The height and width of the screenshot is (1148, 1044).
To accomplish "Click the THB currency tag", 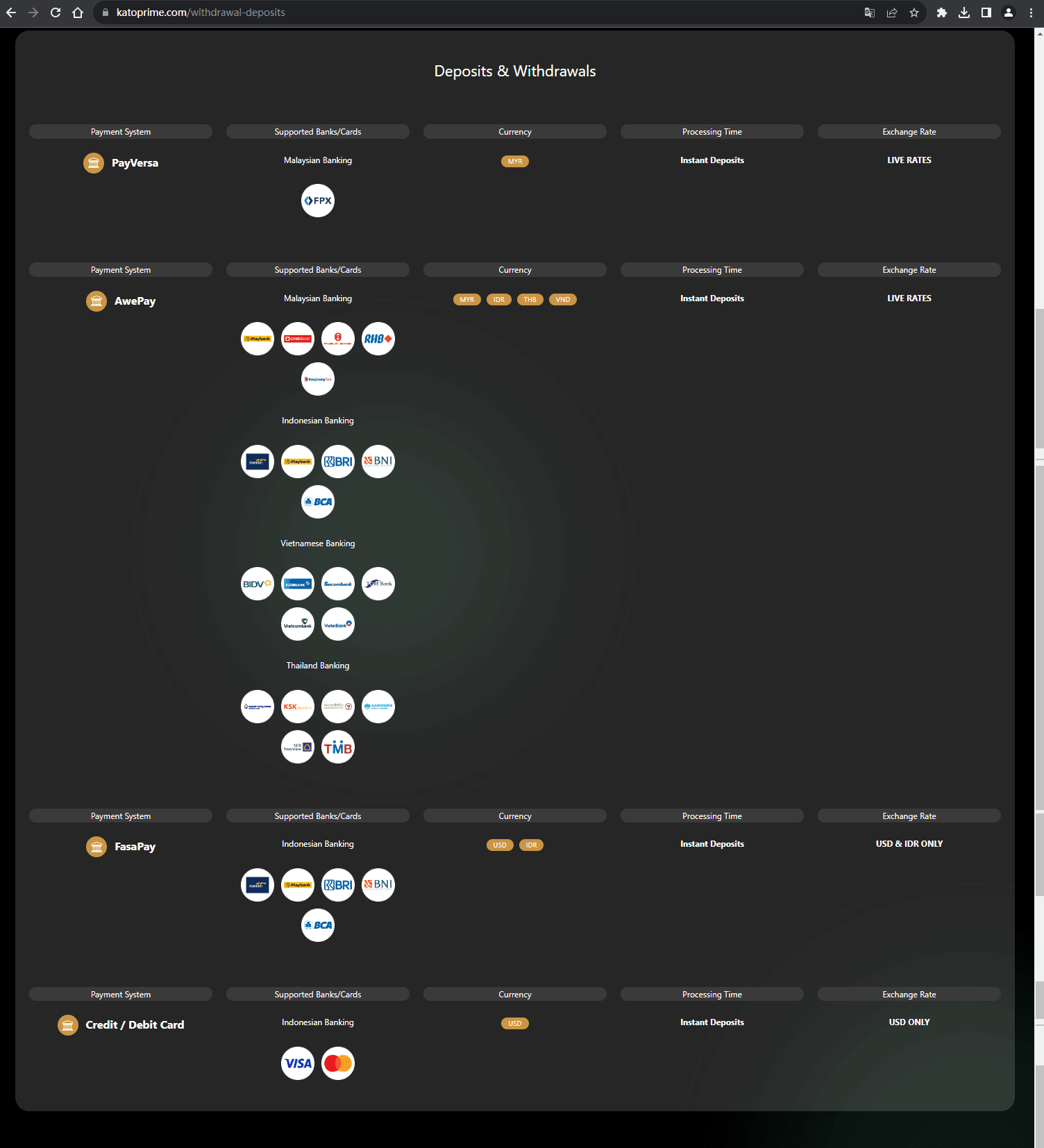I will point(530,300).
